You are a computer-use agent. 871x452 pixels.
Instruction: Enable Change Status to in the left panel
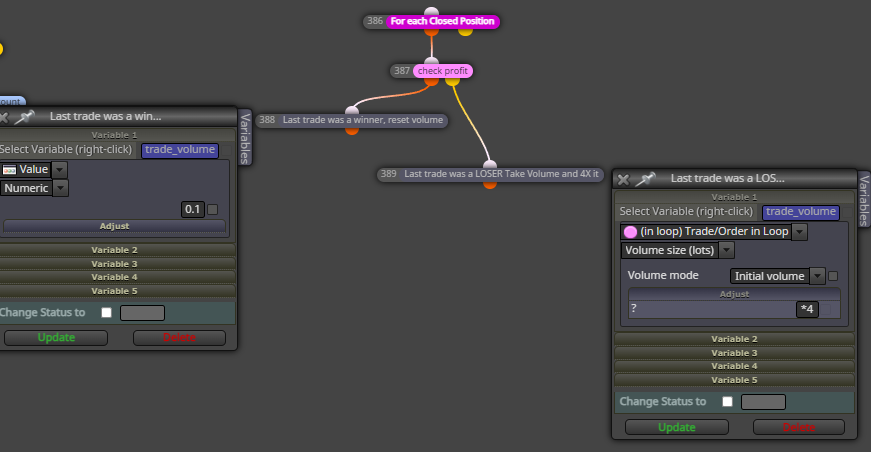point(107,313)
